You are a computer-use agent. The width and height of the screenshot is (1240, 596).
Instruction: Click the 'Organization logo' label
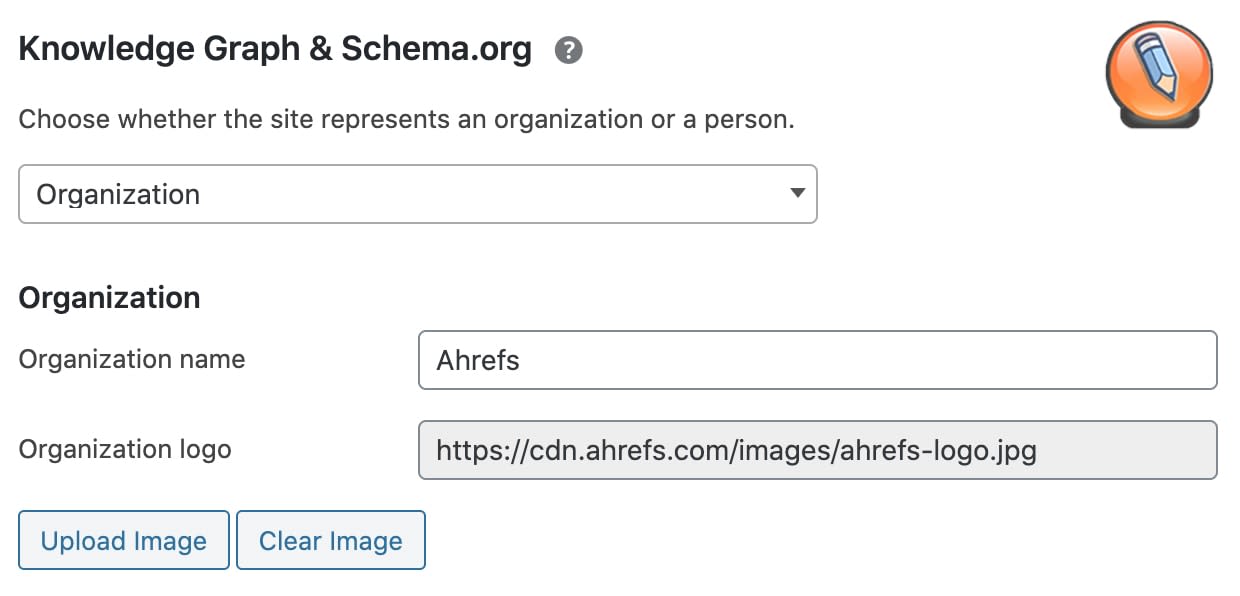tap(125, 449)
